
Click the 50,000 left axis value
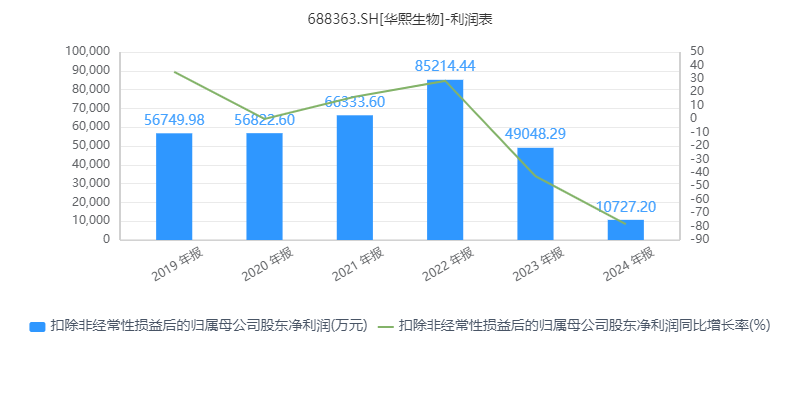[x=91, y=145]
